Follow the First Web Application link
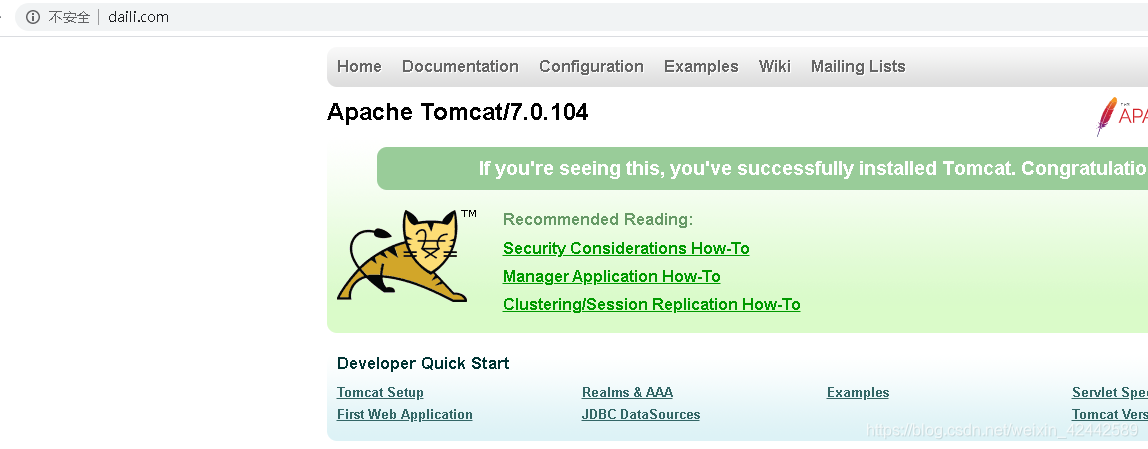1148x449 pixels. [x=404, y=415]
